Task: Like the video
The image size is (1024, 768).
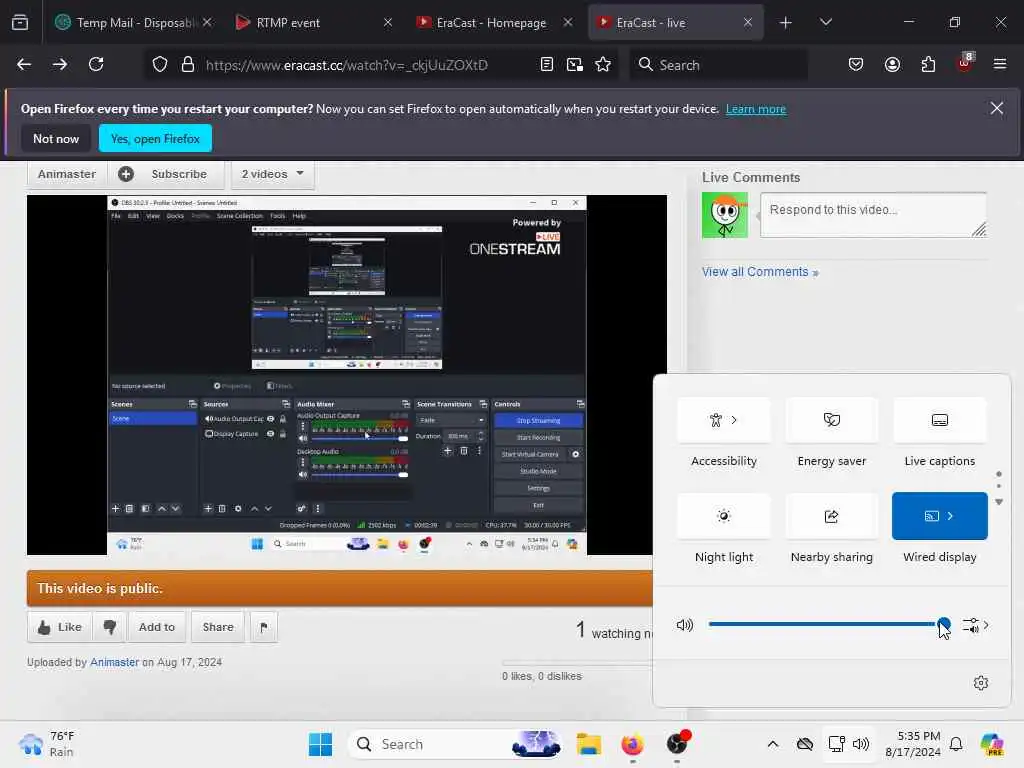Action: tap(59, 627)
